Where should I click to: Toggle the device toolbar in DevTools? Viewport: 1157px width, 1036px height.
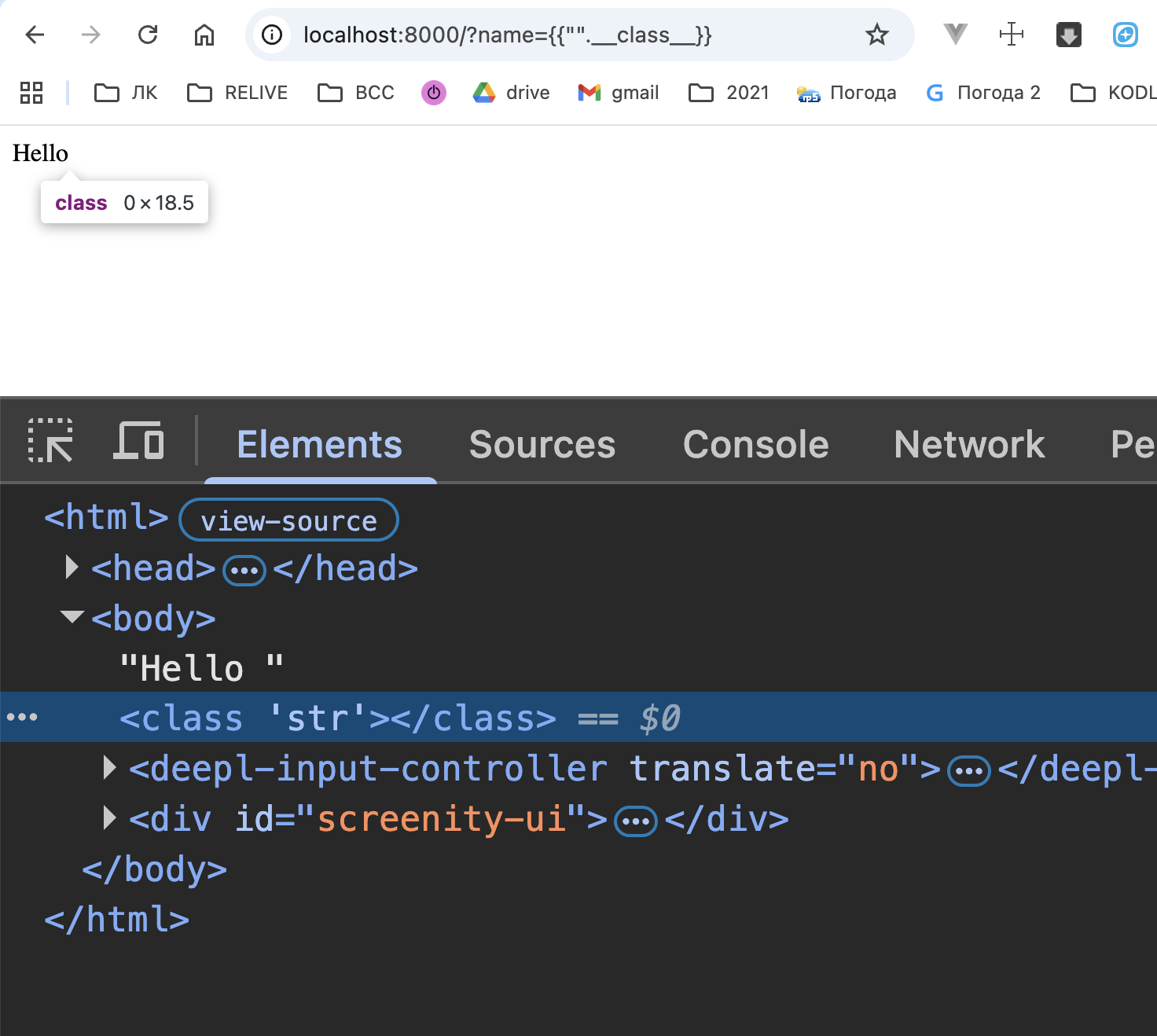pyautogui.click(x=139, y=441)
